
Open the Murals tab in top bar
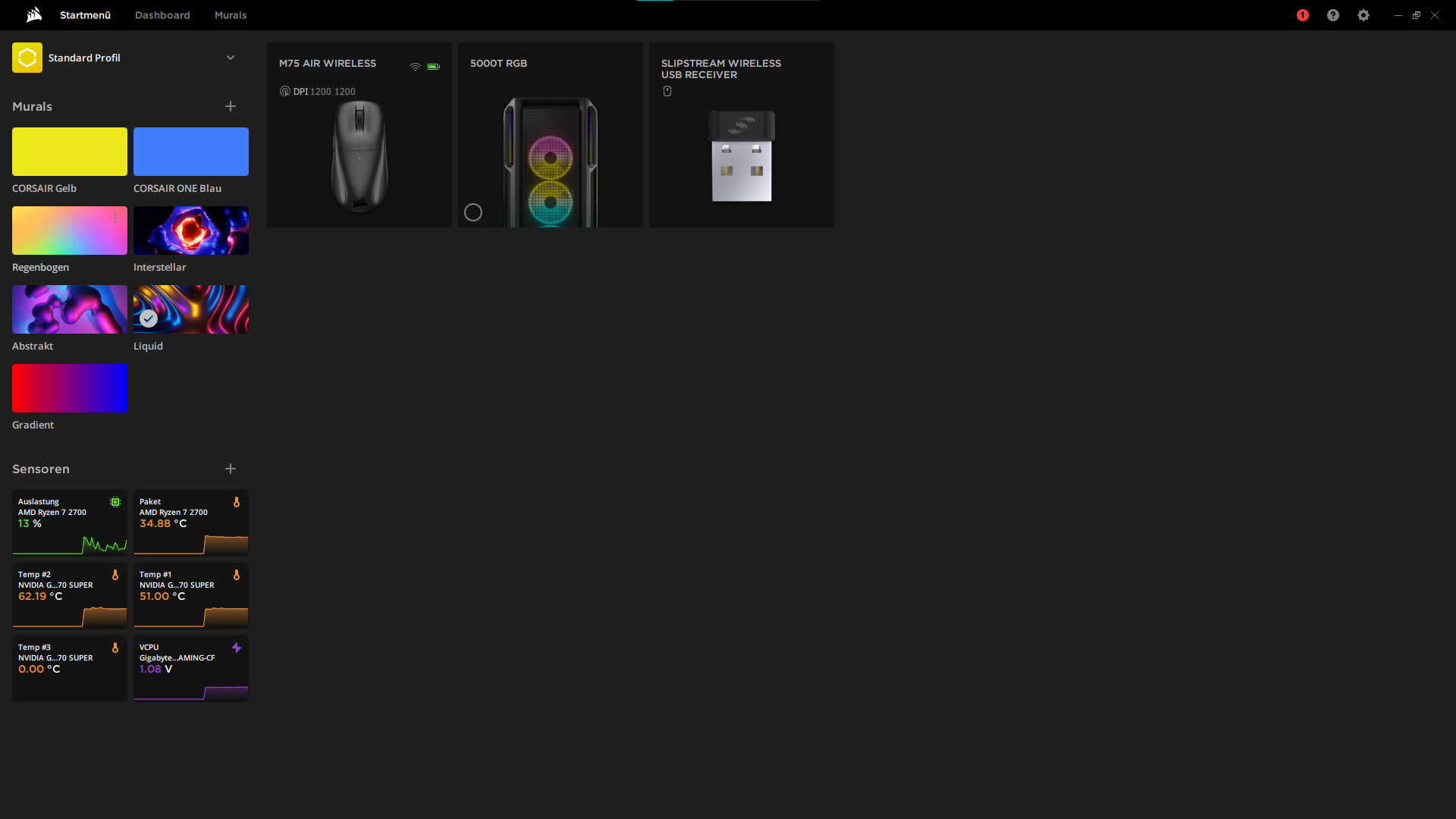(x=231, y=15)
